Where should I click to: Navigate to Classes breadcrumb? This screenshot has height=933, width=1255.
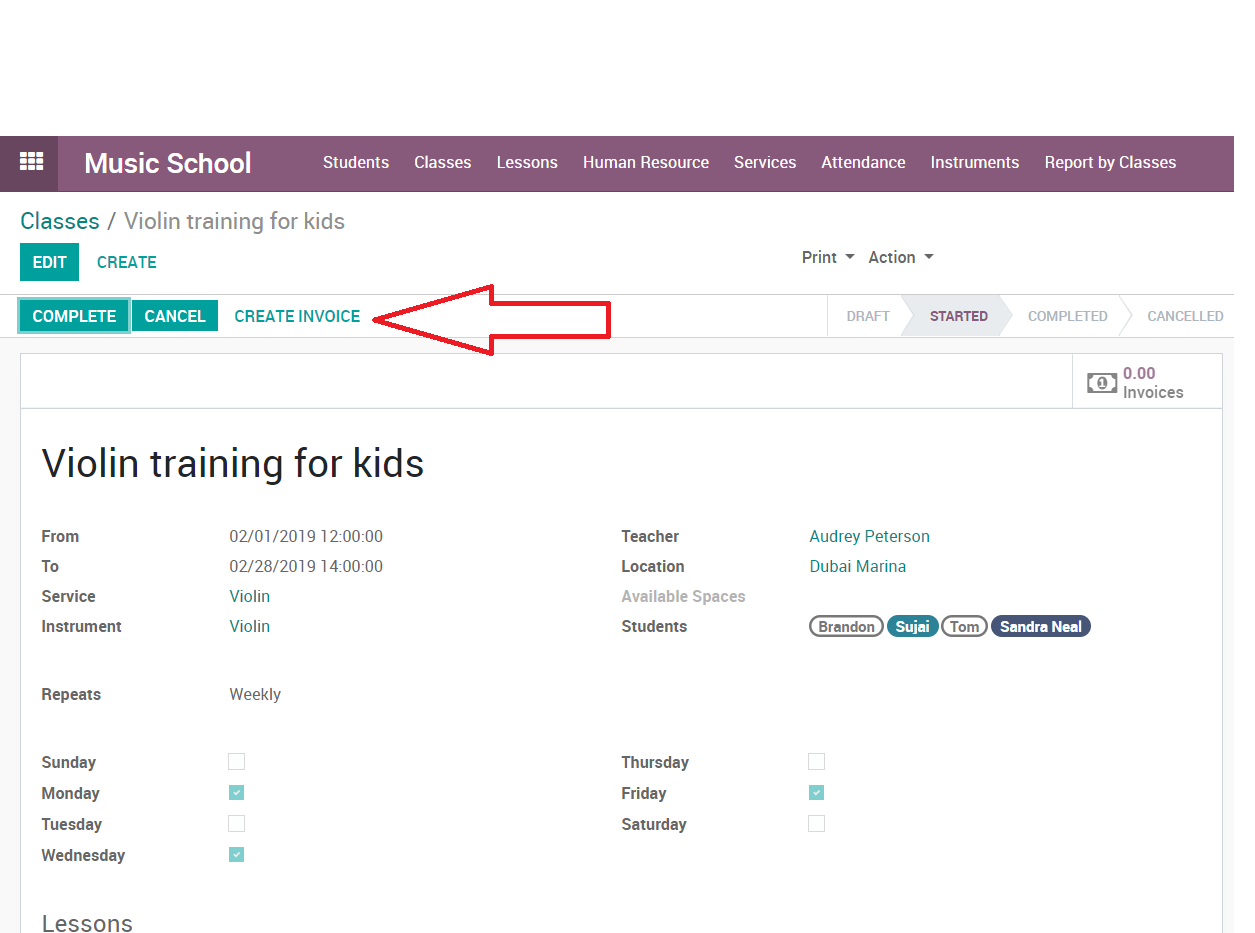tap(60, 221)
